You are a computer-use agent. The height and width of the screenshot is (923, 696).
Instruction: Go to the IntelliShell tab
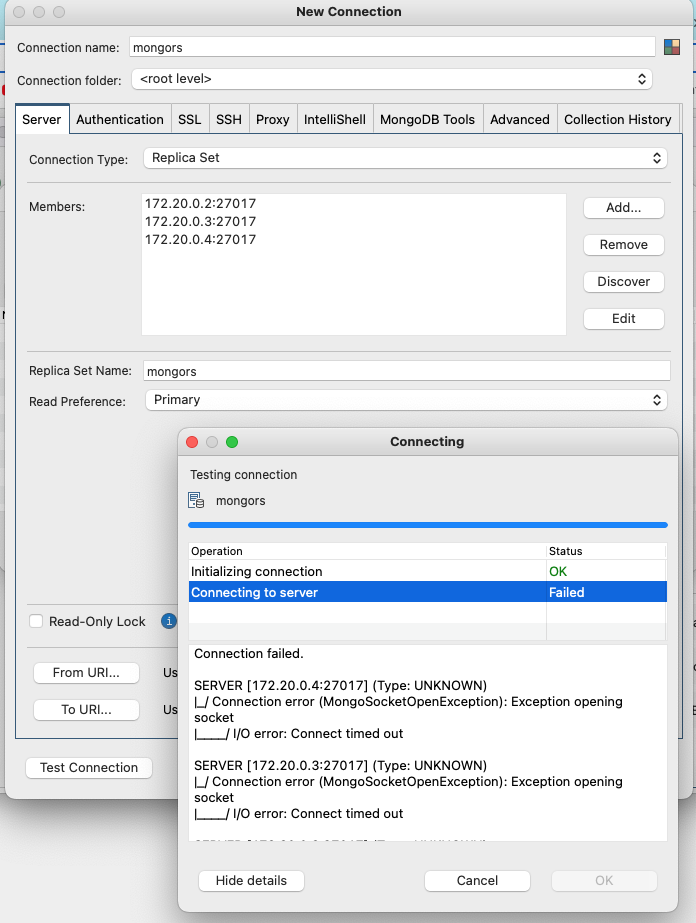coord(334,119)
